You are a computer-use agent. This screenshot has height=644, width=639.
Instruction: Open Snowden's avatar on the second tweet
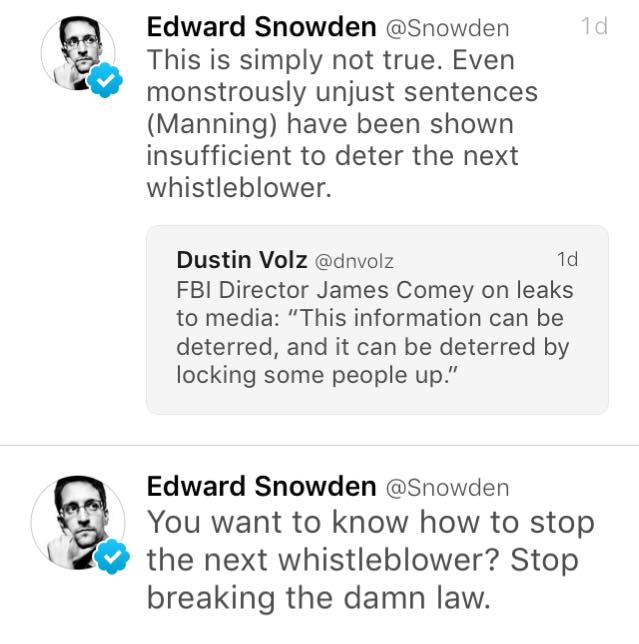78,522
